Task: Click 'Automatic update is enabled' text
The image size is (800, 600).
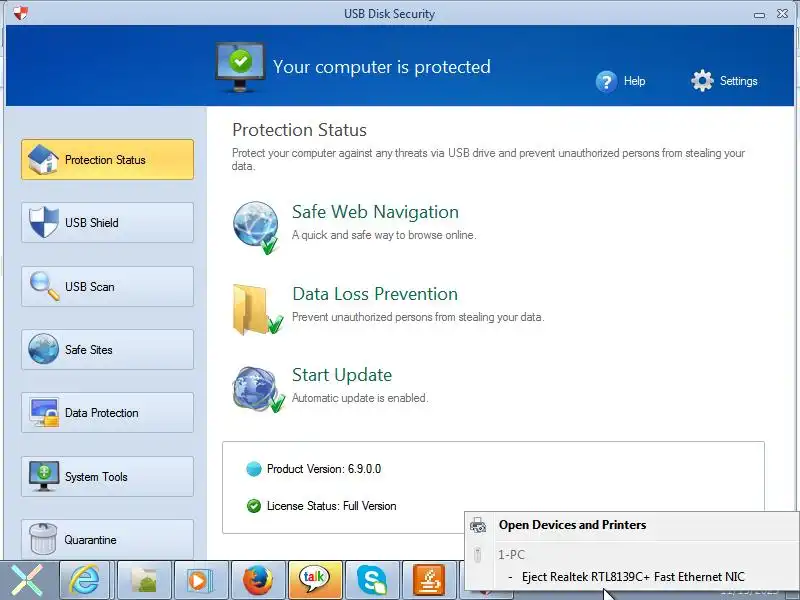Action: point(360,398)
